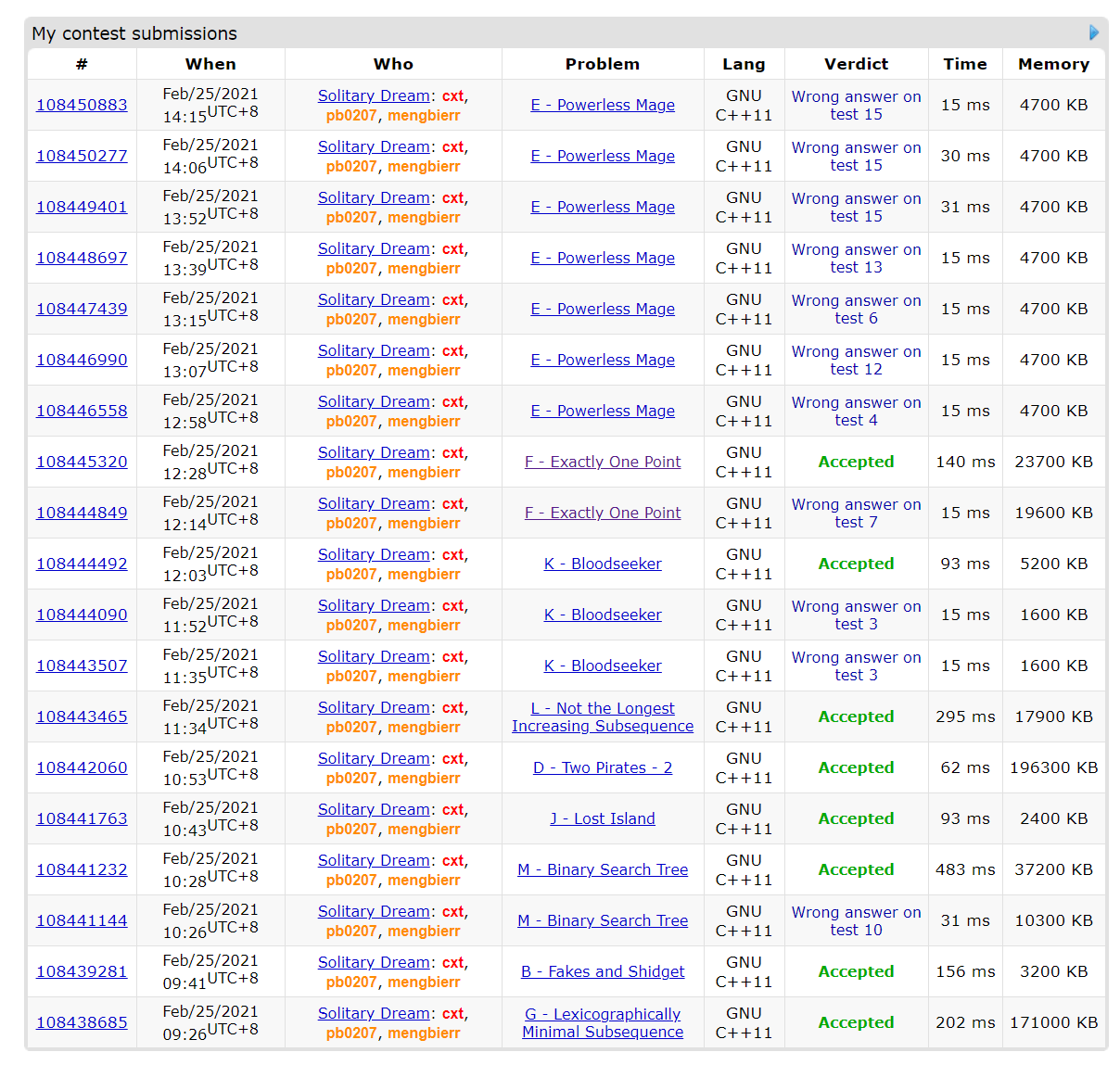Open submission 108441763
This screenshot has width=1120, height=1065.
(82, 818)
